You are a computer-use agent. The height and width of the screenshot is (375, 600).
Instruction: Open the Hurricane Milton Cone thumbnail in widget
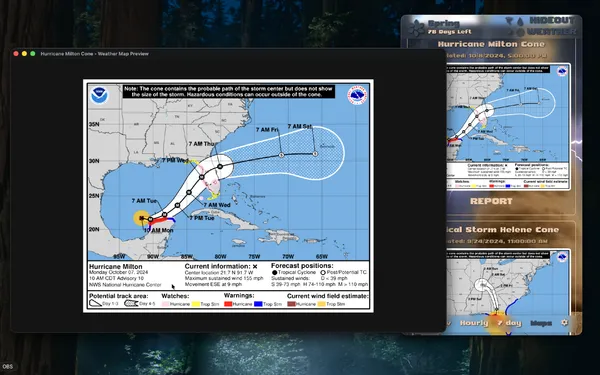tap(509, 126)
